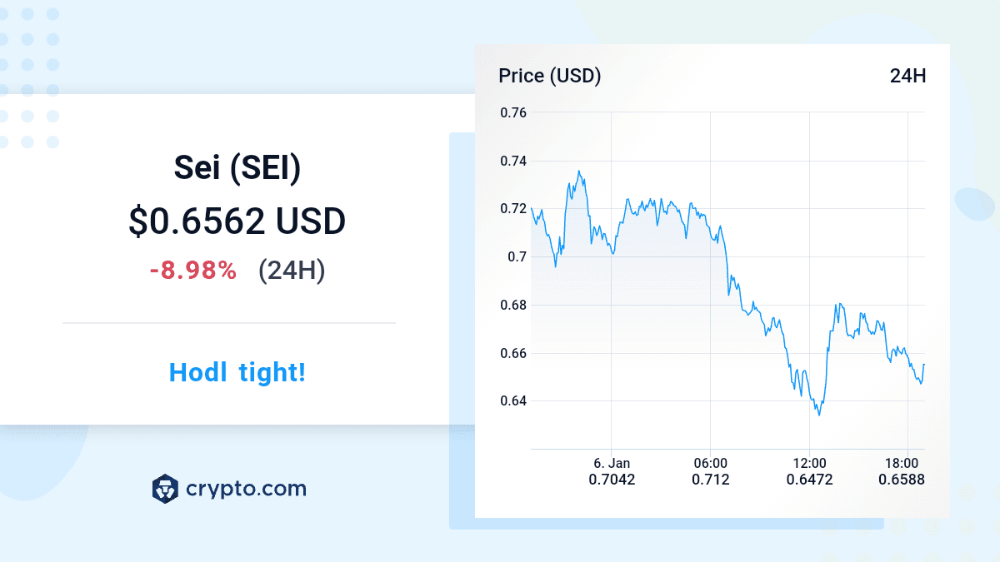Click the 18:00 time axis label
The image size is (1000, 562).
click(x=902, y=463)
